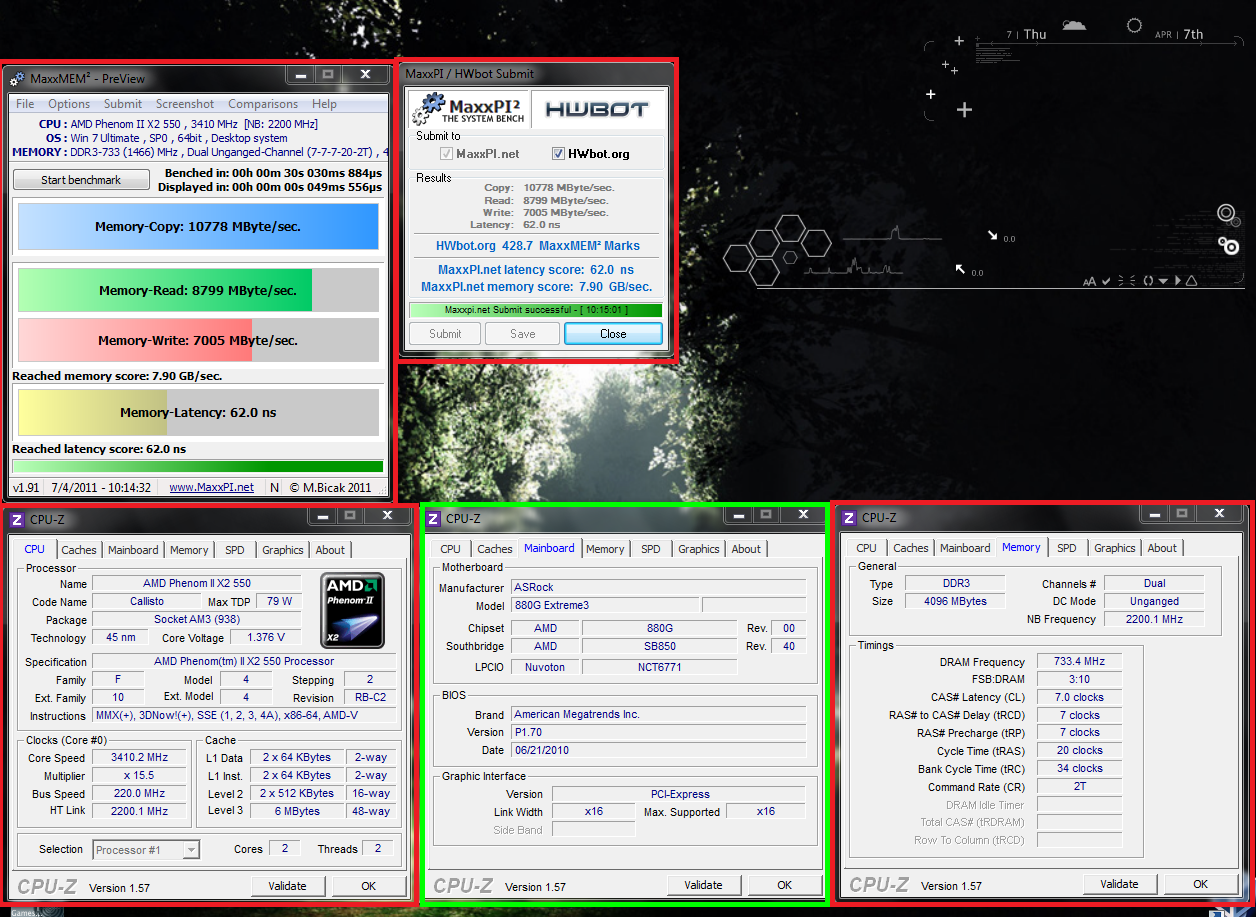Click the CPU-Z title icon in the CPU tab window
This screenshot has width=1256, height=917.
[x=17, y=519]
